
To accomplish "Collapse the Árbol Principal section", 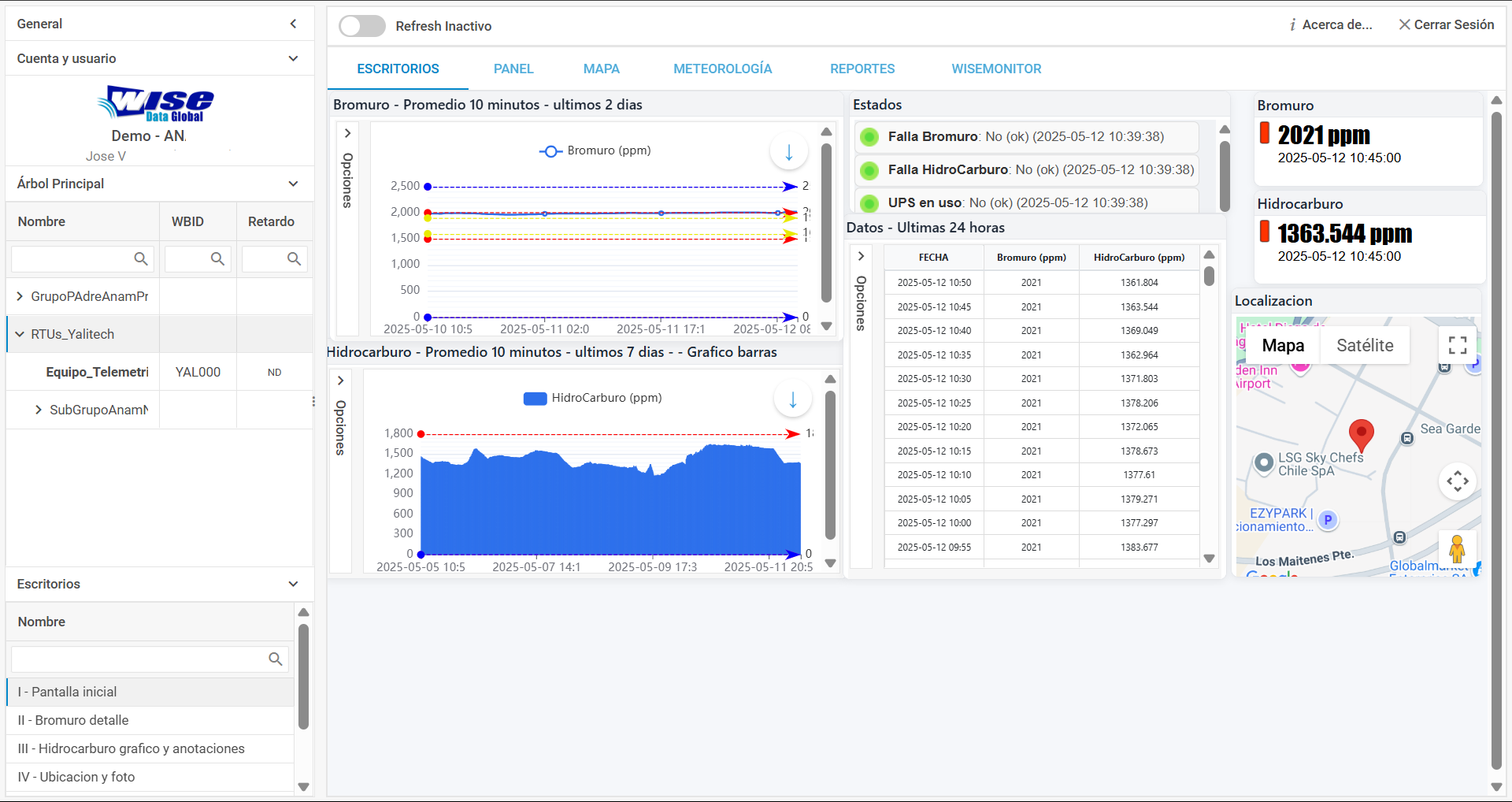I will pyautogui.click(x=294, y=184).
